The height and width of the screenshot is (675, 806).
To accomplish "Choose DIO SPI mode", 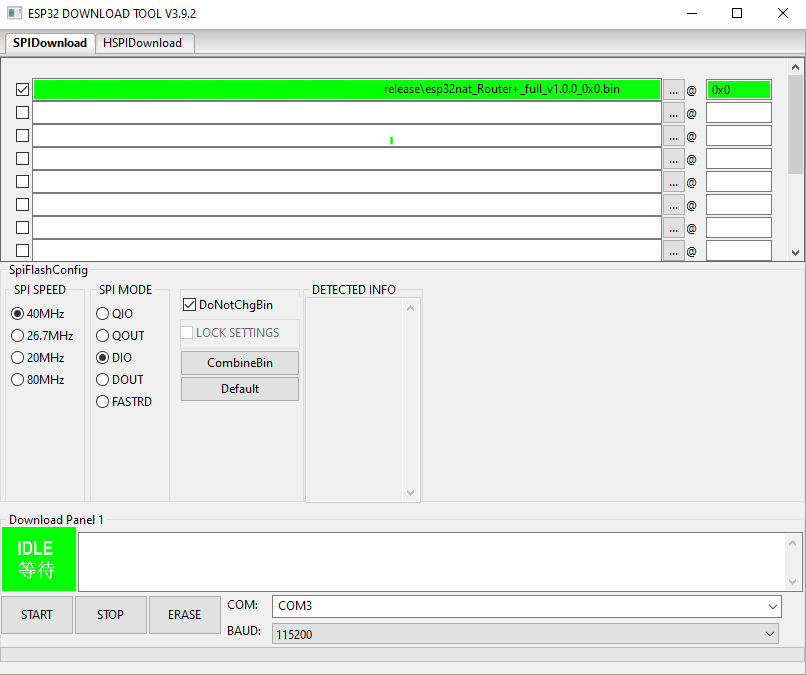I will pos(114,358).
